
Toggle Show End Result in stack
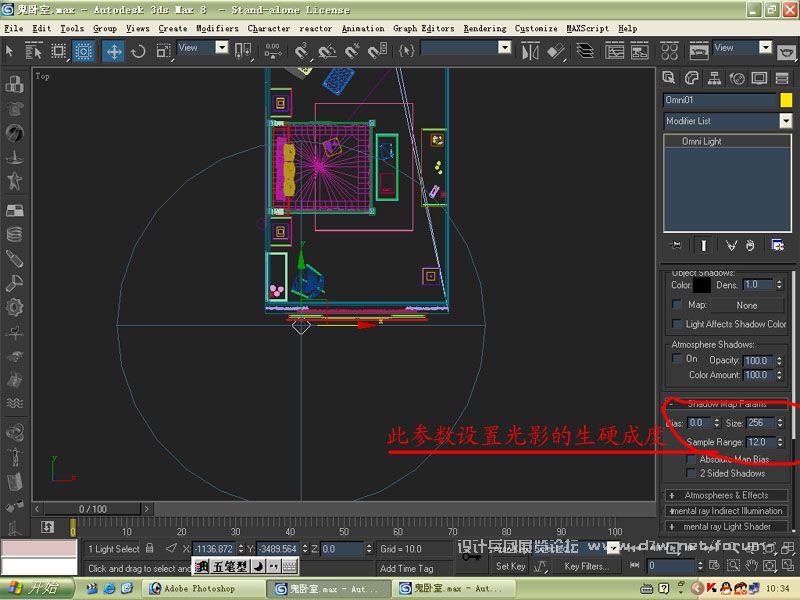point(704,245)
